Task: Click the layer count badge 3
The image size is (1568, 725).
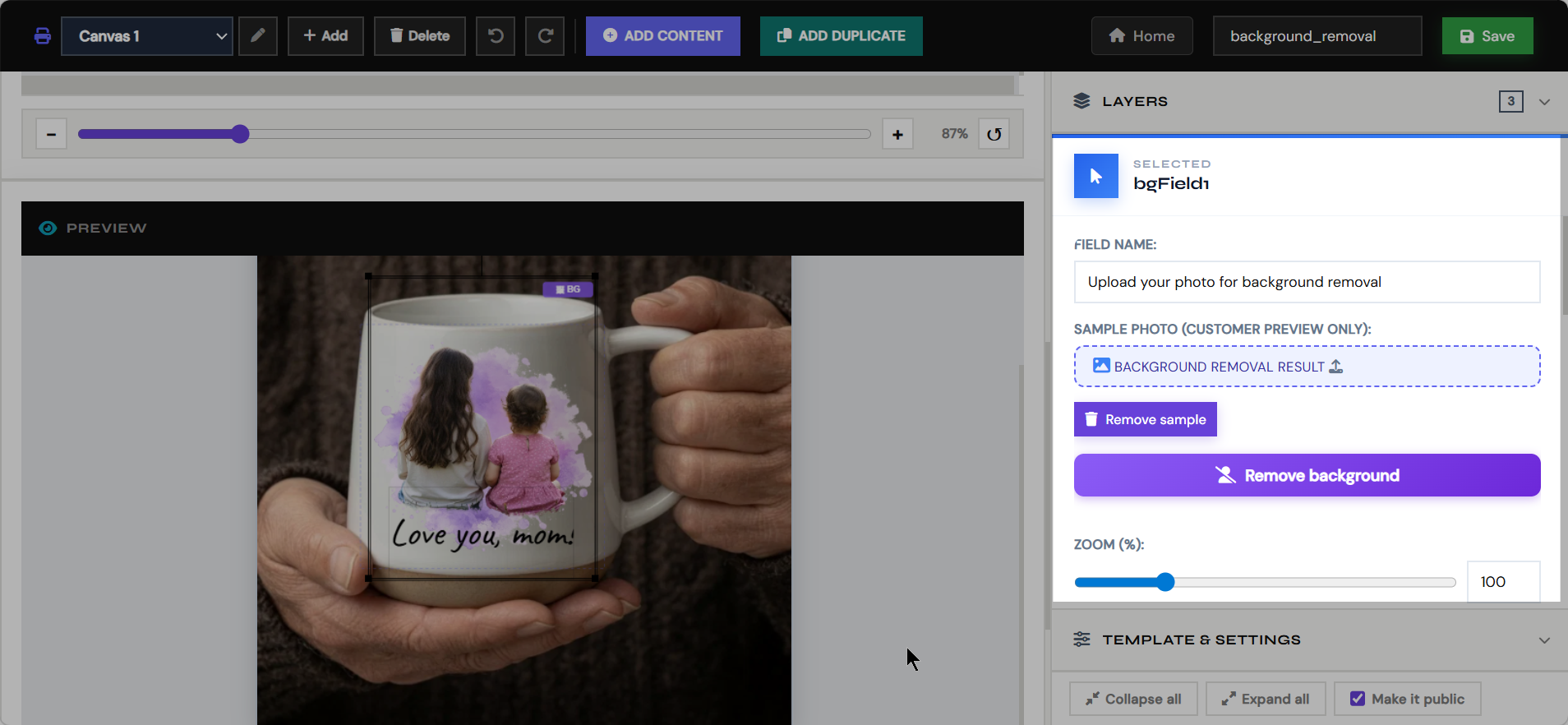Action: tap(1510, 101)
